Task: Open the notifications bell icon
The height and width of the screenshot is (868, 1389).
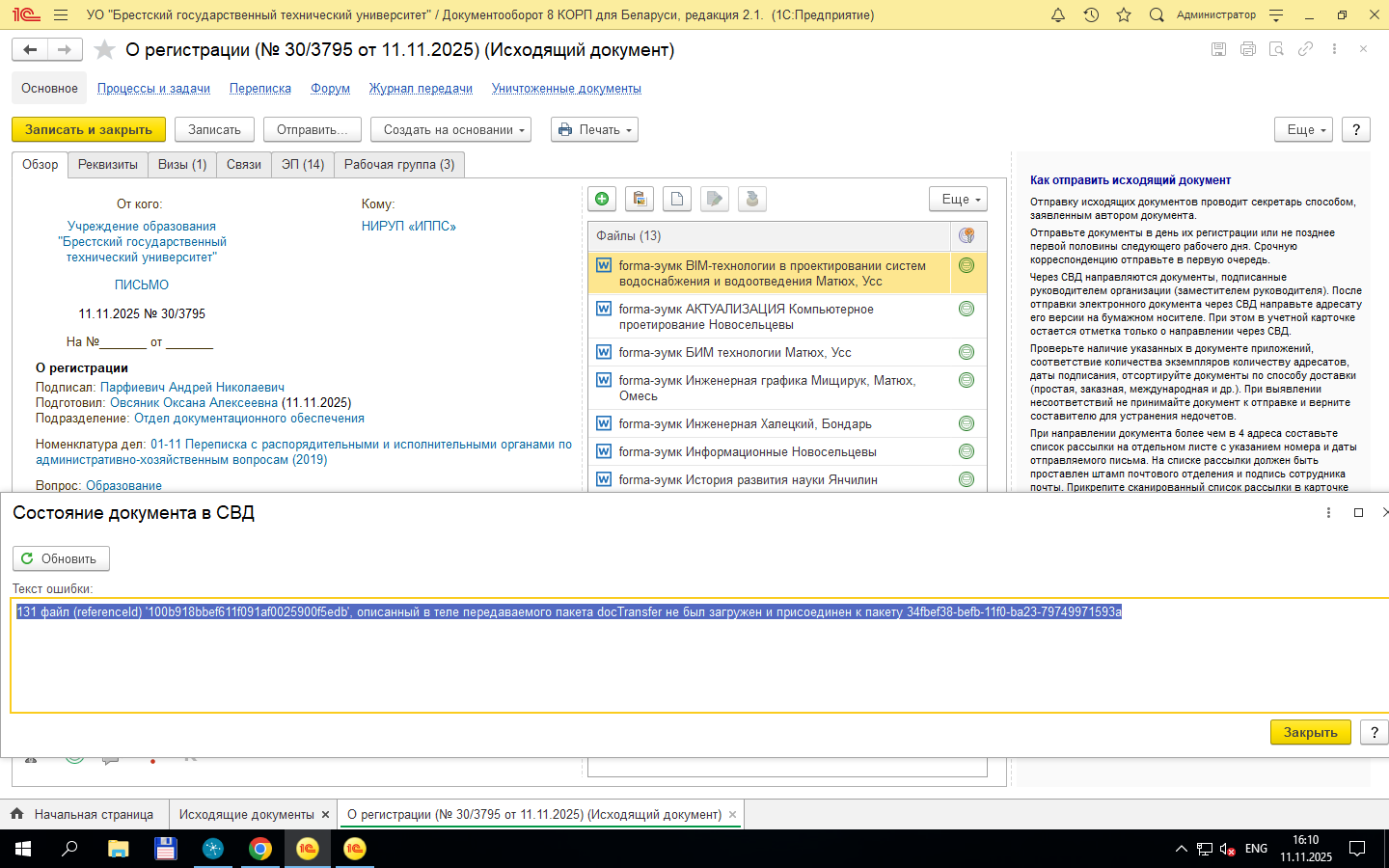Action: coord(1058,14)
